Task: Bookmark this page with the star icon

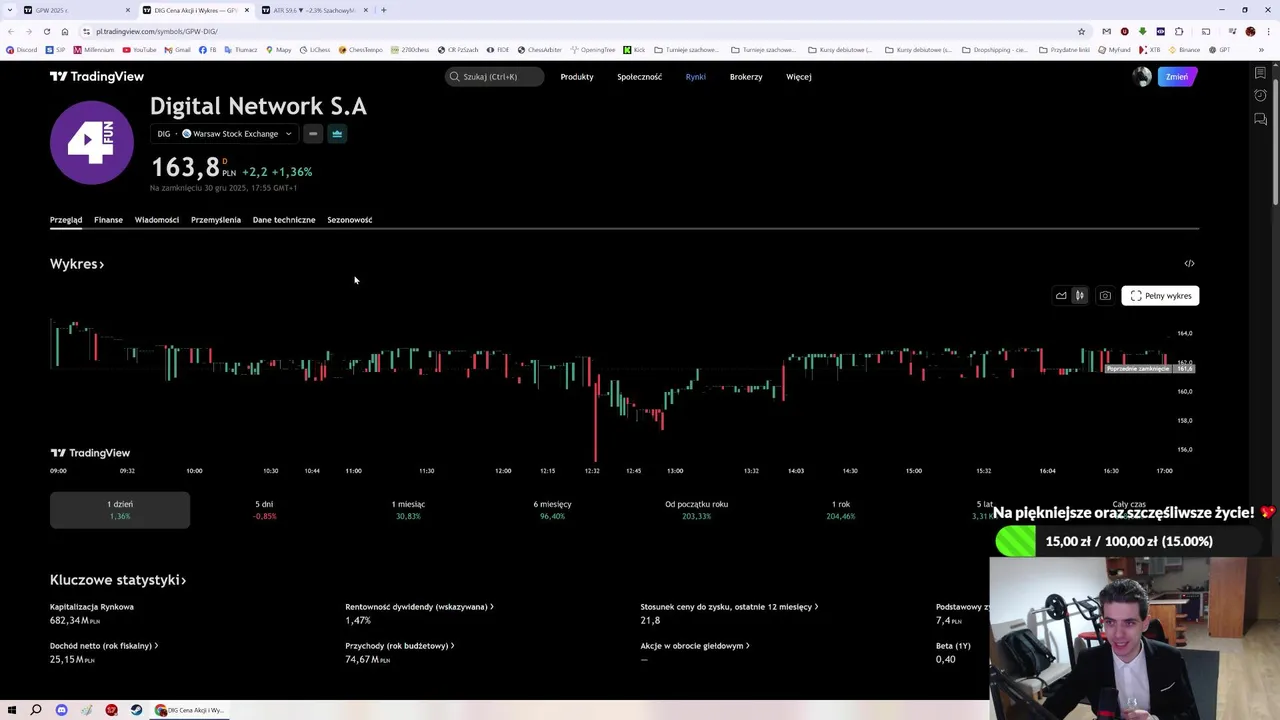Action: pos(1081,31)
